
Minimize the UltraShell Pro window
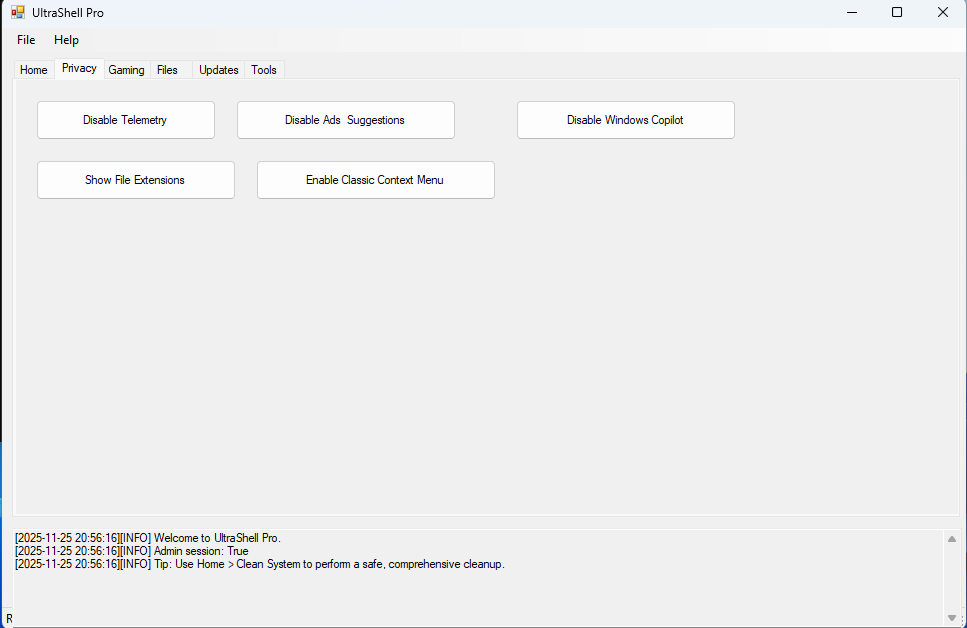click(852, 12)
